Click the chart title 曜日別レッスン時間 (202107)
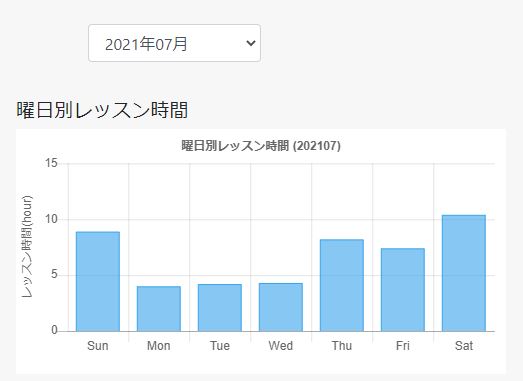Image resolution: width=523 pixels, height=381 pixels. (261, 146)
